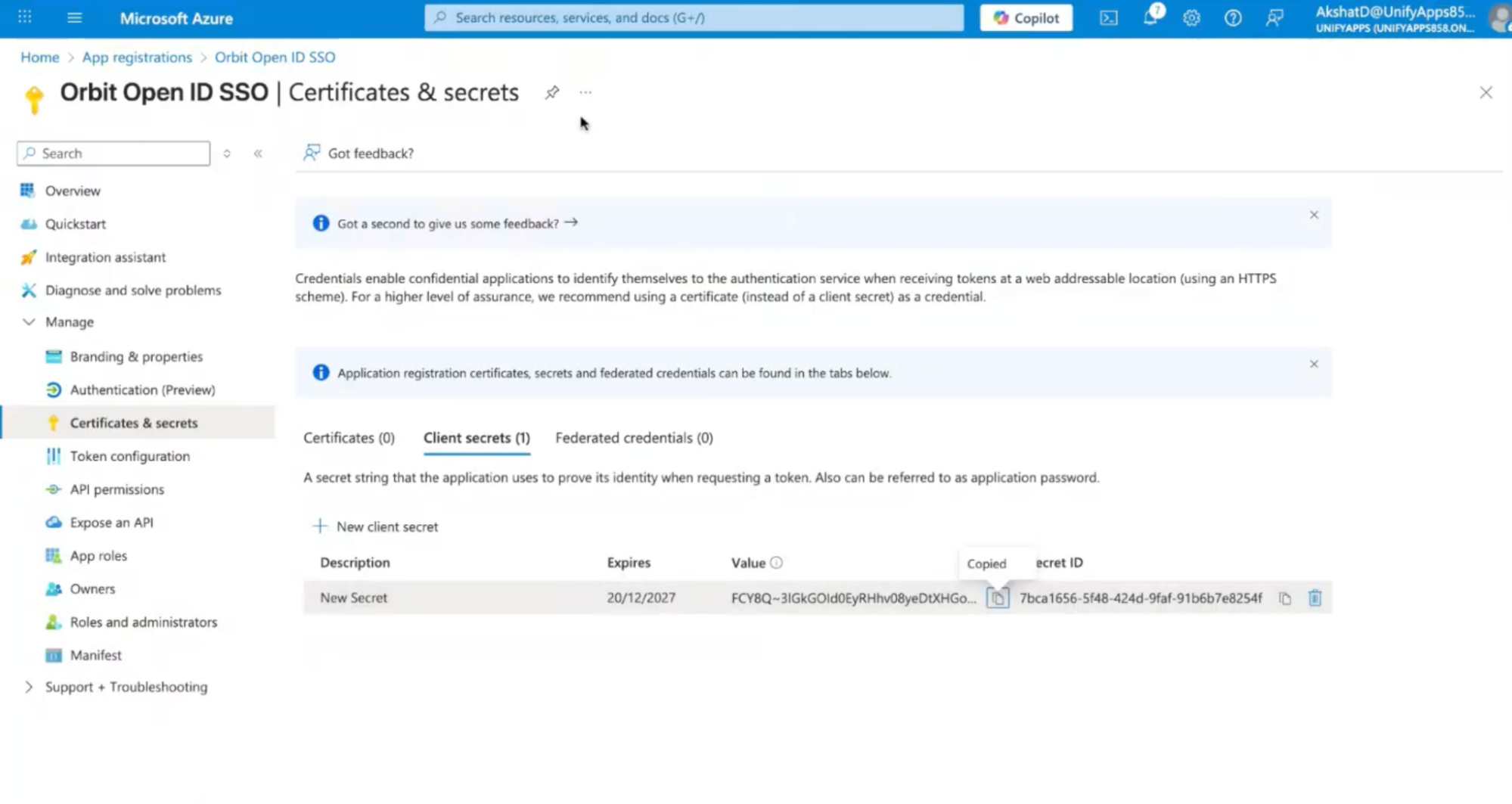This screenshot has height=804, width=1512.
Task: Open the notifications bell
Action: tap(1150, 17)
